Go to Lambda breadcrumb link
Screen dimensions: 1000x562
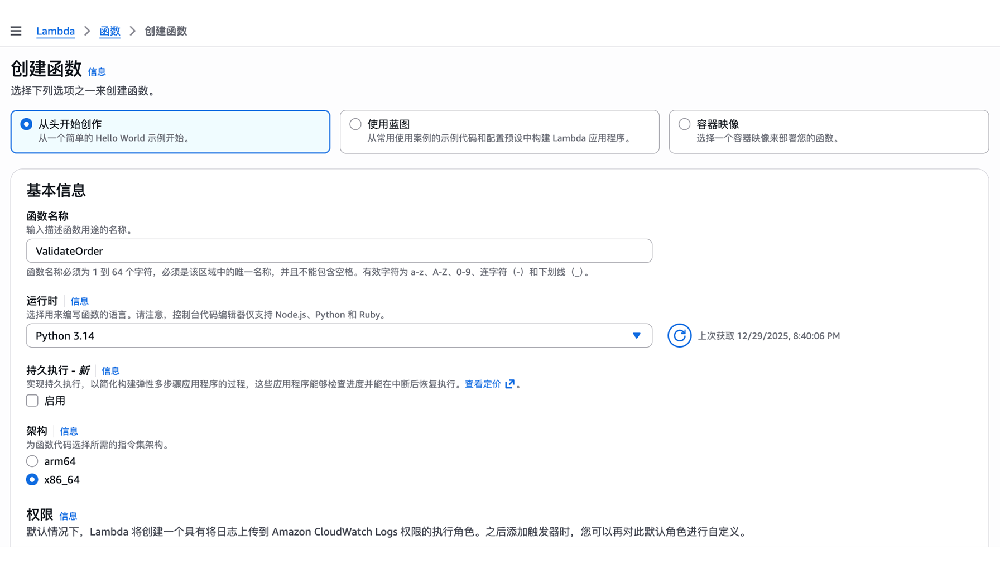[x=55, y=31]
